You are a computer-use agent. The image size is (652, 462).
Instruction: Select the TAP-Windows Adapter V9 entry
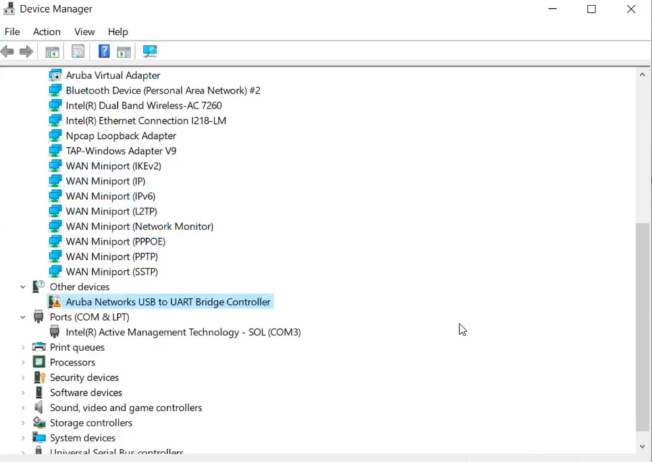[x=121, y=151]
